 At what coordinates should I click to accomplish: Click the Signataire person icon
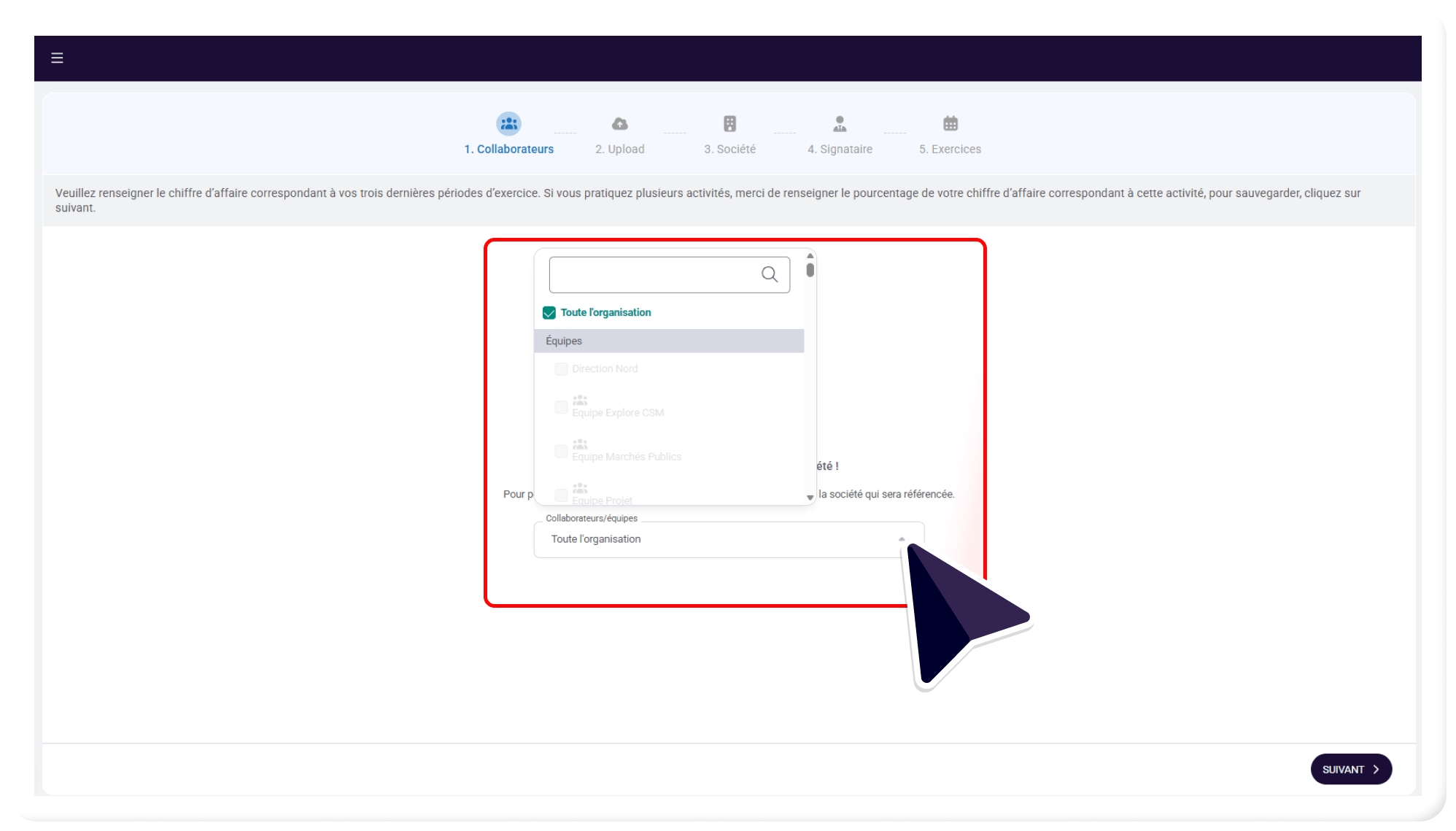[840, 123]
